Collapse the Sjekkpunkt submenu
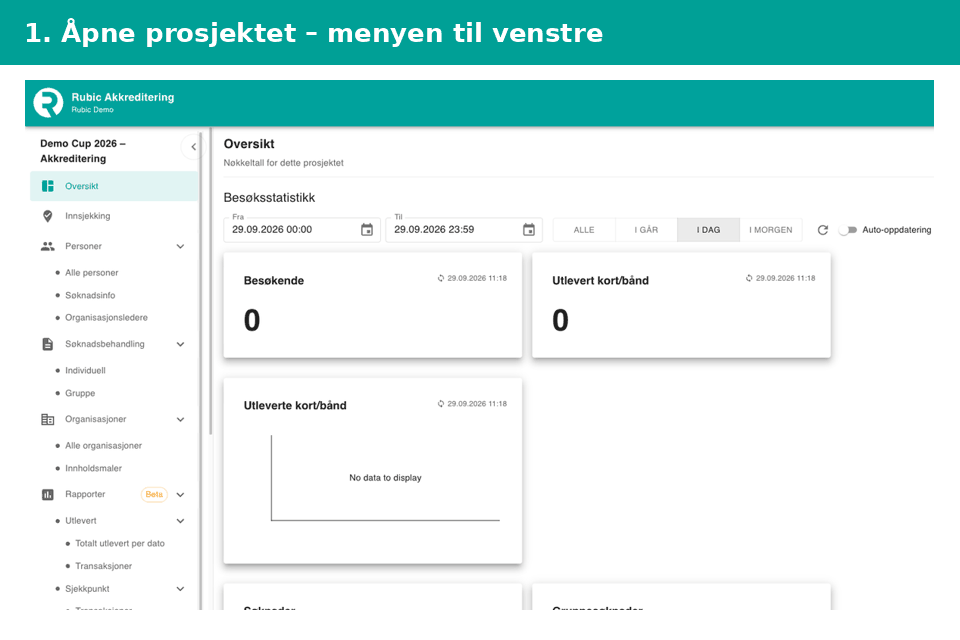The height and width of the screenshot is (640, 960). click(181, 589)
